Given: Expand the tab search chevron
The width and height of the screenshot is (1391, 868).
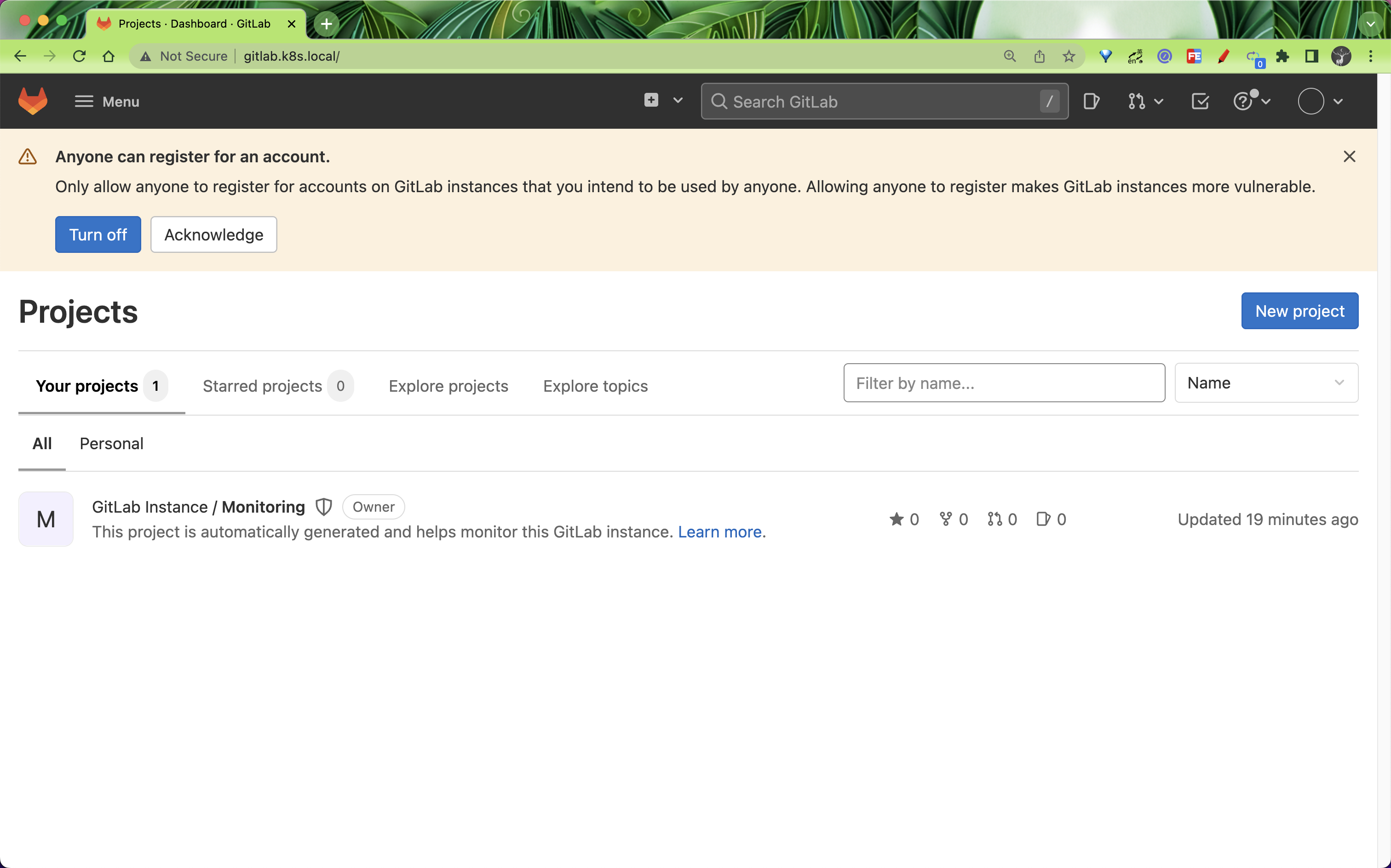Looking at the screenshot, I should point(1371,24).
